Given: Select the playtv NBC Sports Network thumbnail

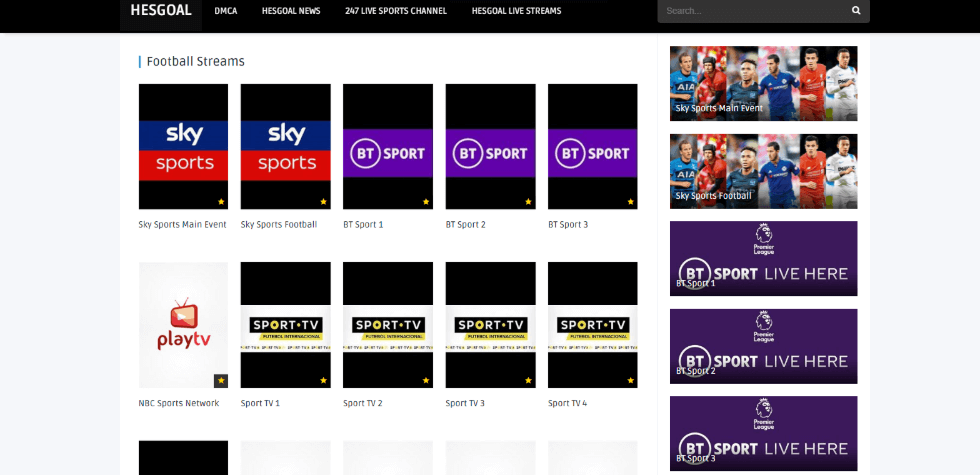Looking at the screenshot, I should pos(183,325).
